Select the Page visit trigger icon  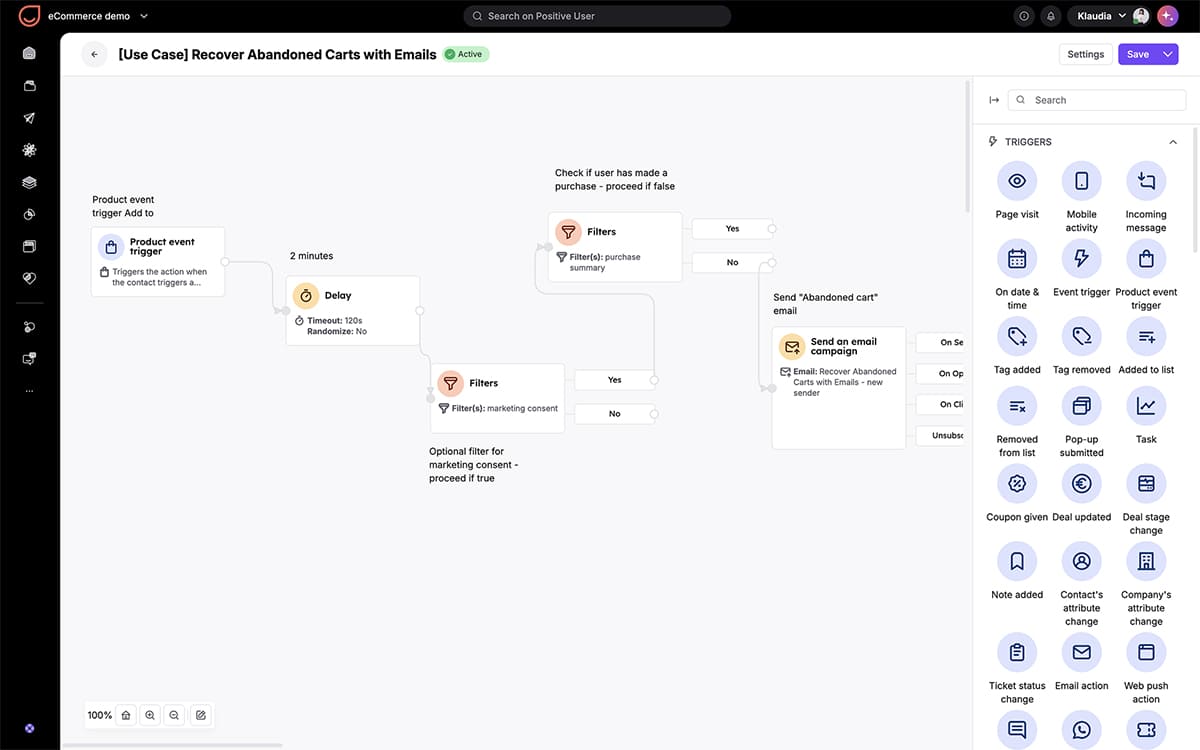1017,181
